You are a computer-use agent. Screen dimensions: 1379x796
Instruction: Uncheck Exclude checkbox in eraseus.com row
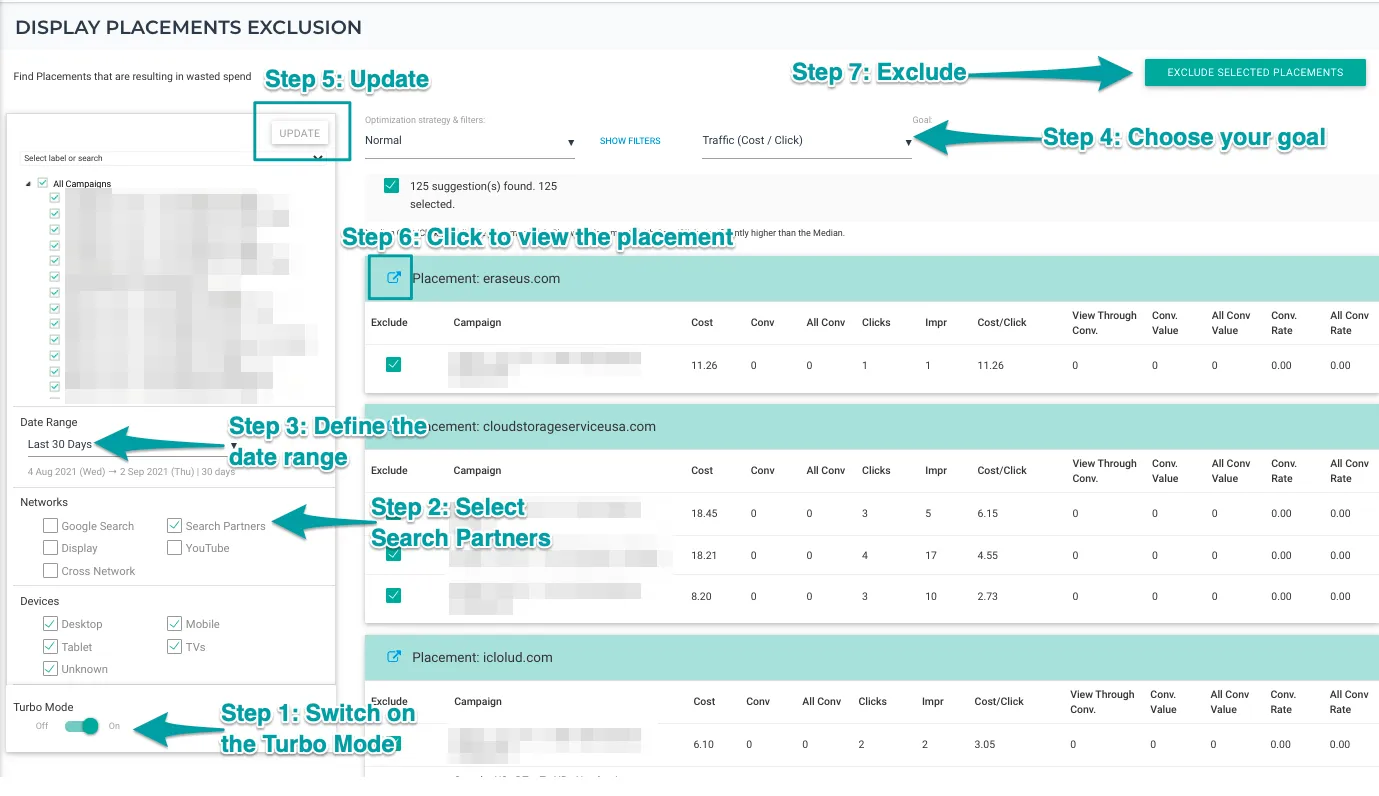point(393,365)
